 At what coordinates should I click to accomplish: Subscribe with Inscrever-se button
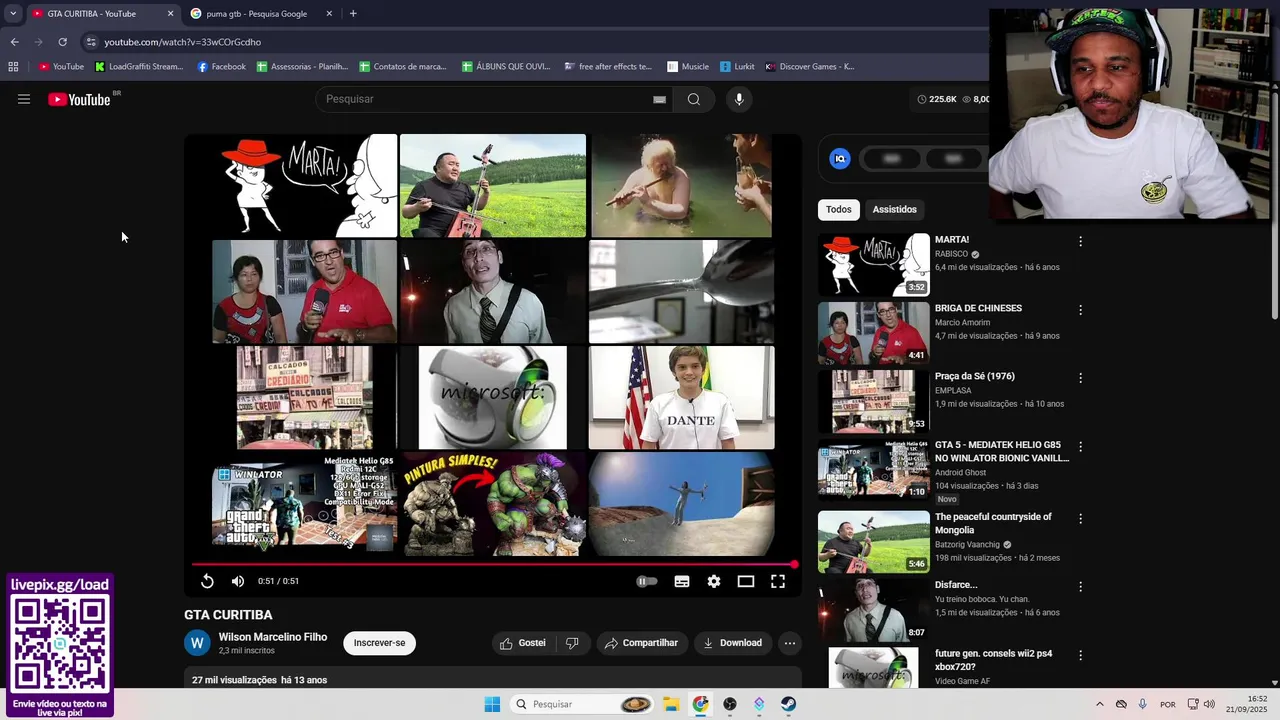coord(379,643)
